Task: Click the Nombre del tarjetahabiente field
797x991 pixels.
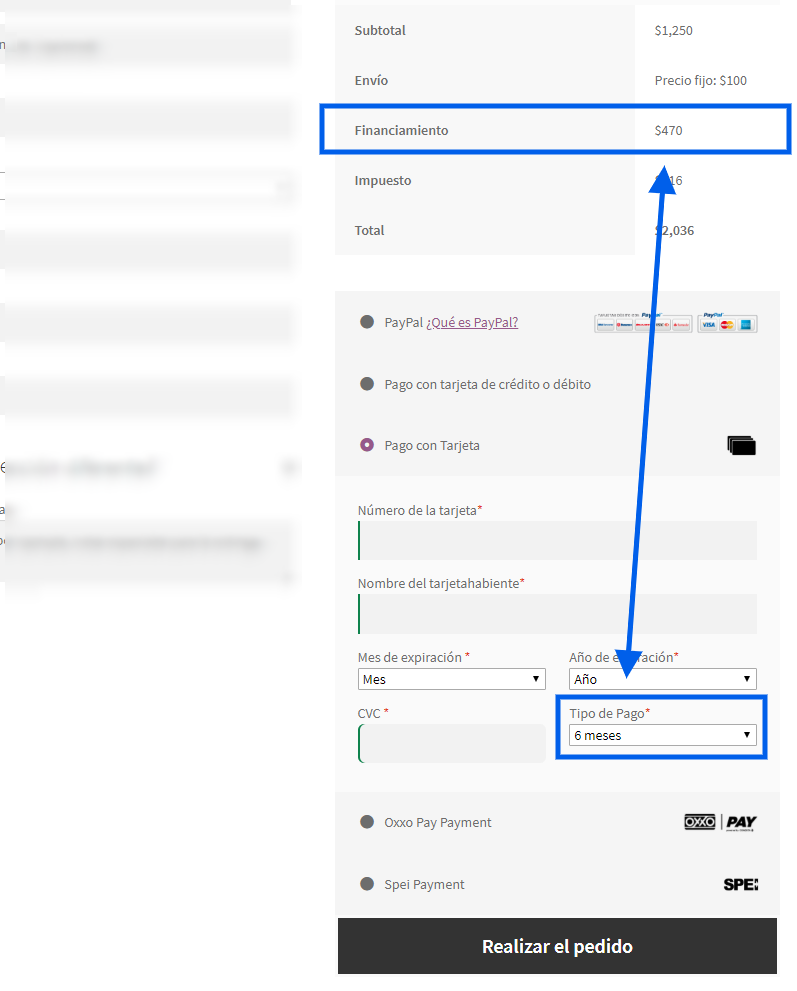Action: click(557, 613)
